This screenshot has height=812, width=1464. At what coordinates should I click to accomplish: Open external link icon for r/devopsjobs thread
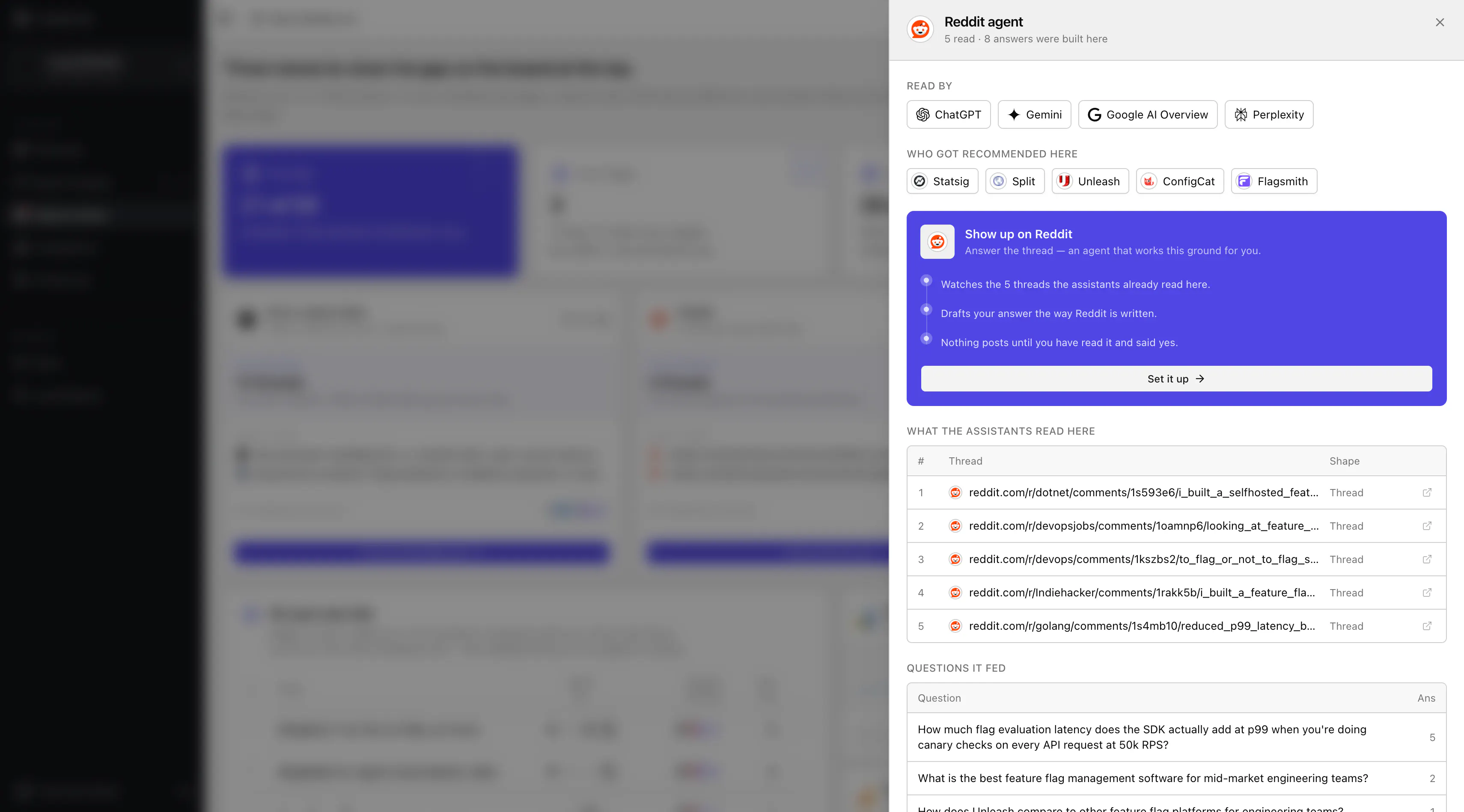pyautogui.click(x=1426, y=526)
